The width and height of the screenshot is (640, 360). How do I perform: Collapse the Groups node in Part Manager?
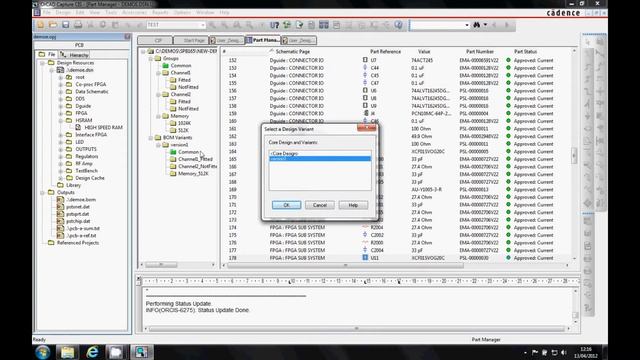click(x=151, y=58)
